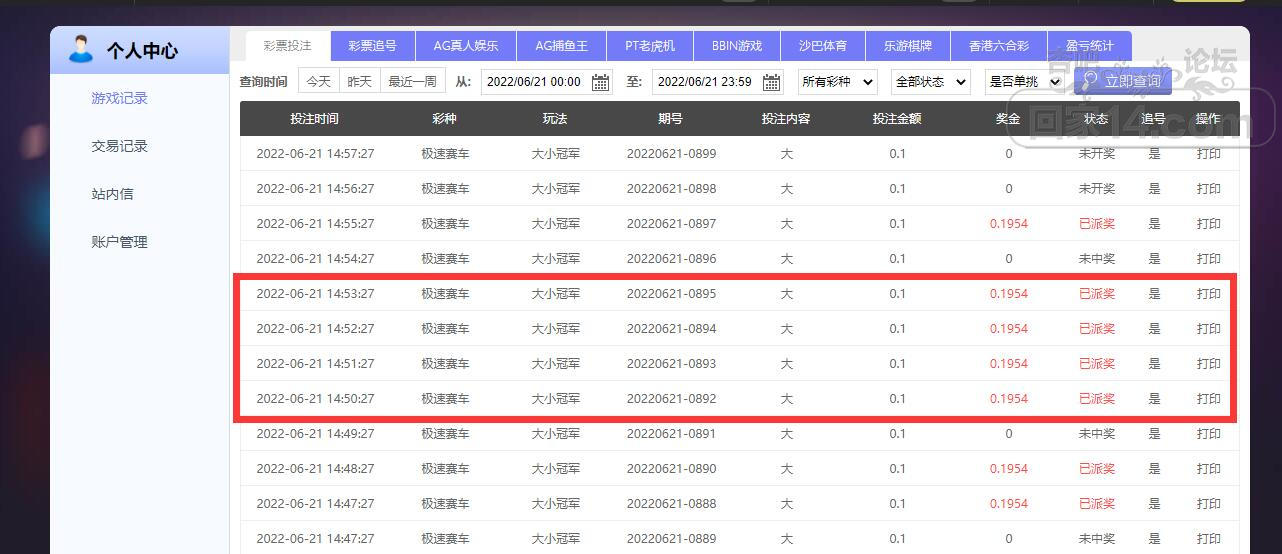Open the start date calendar picker icon

click(600, 82)
